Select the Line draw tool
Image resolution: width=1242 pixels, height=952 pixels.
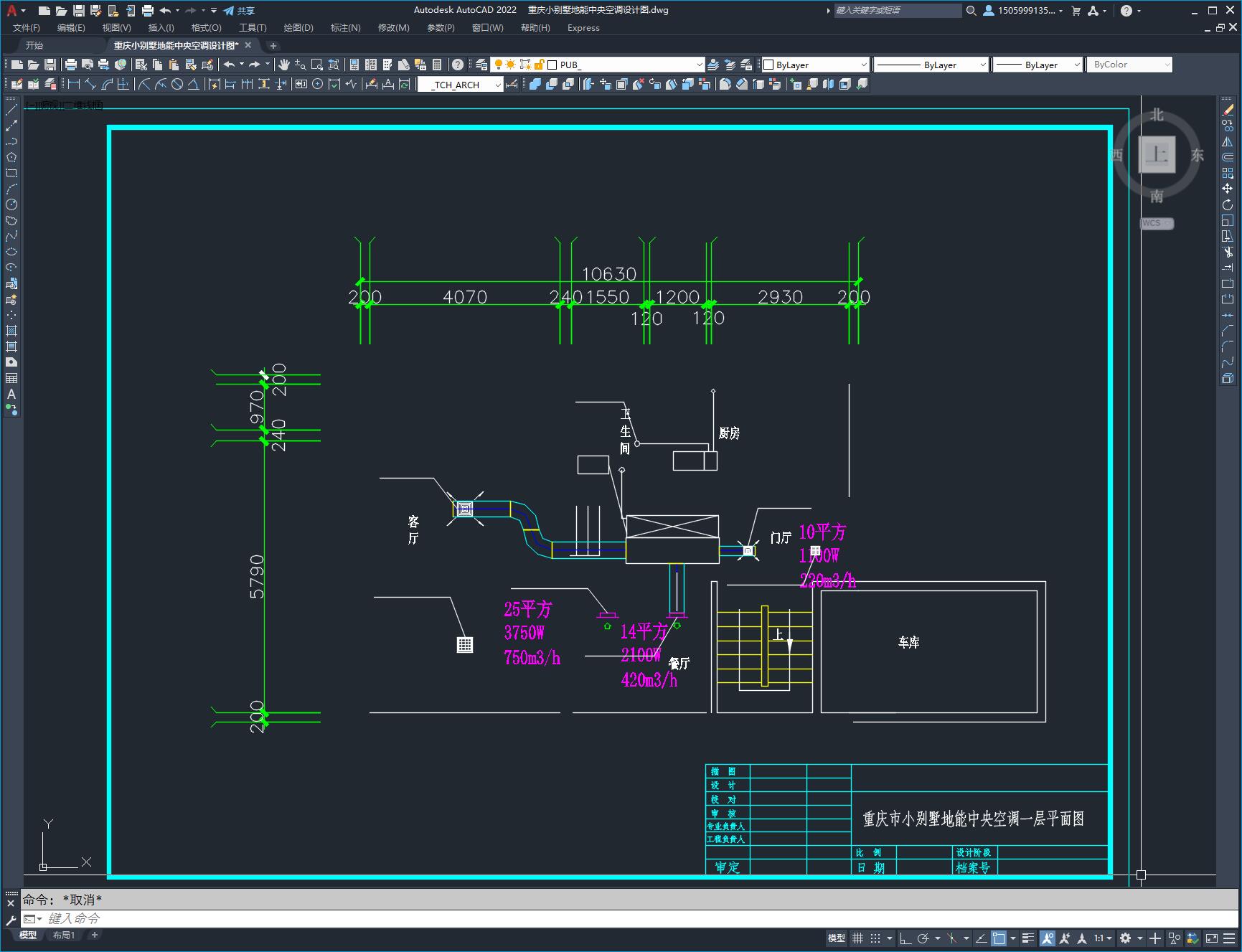coord(11,110)
